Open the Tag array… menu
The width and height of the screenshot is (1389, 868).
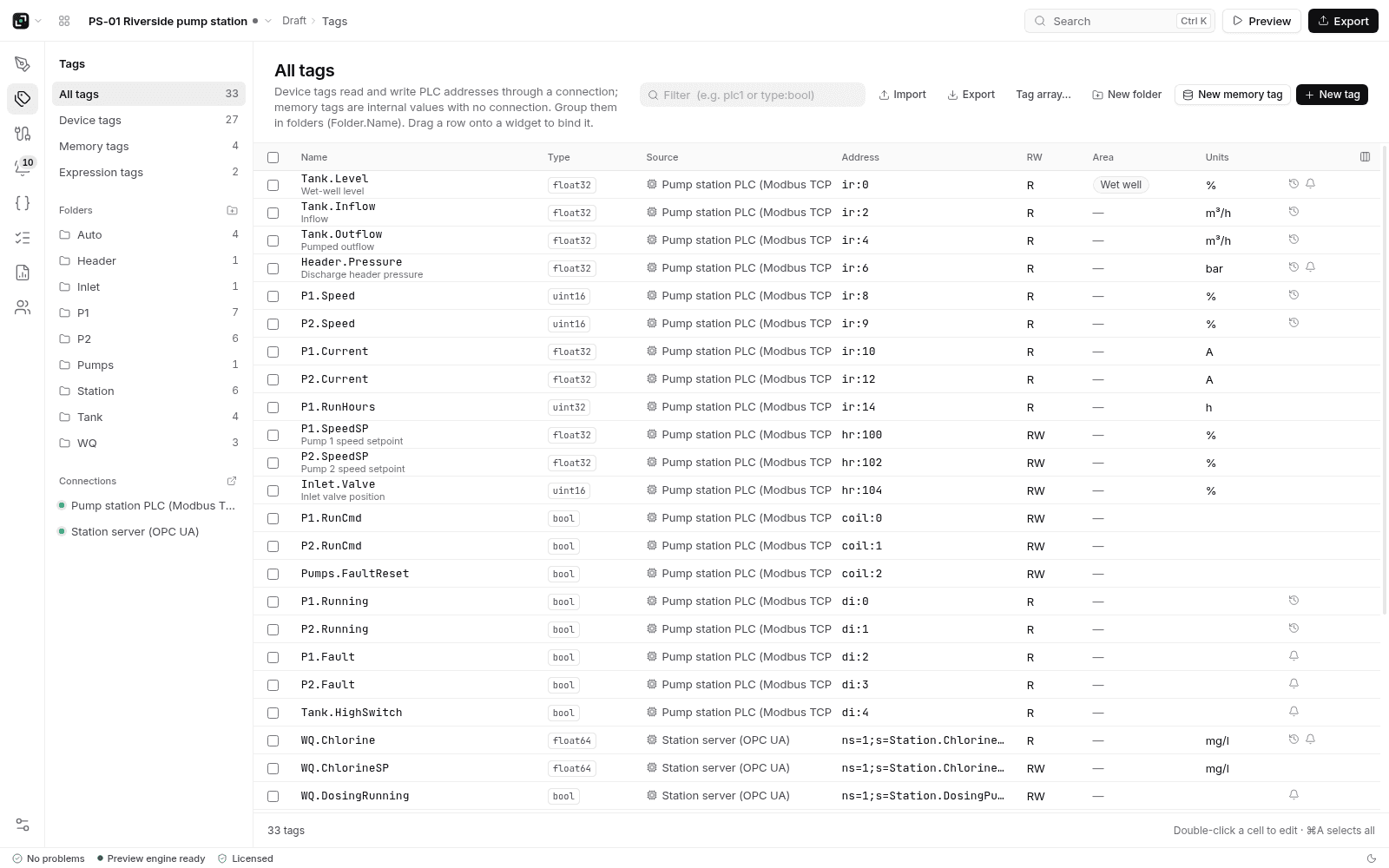pyautogui.click(x=1043, y=95)
